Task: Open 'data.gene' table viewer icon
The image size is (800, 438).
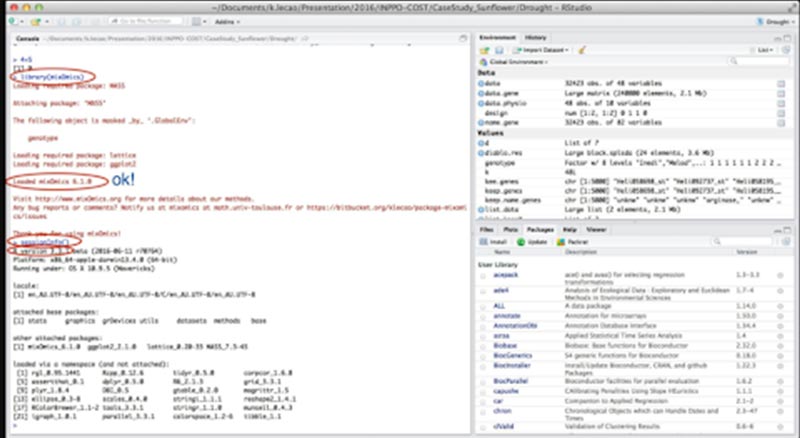Action: click(781, 94)
